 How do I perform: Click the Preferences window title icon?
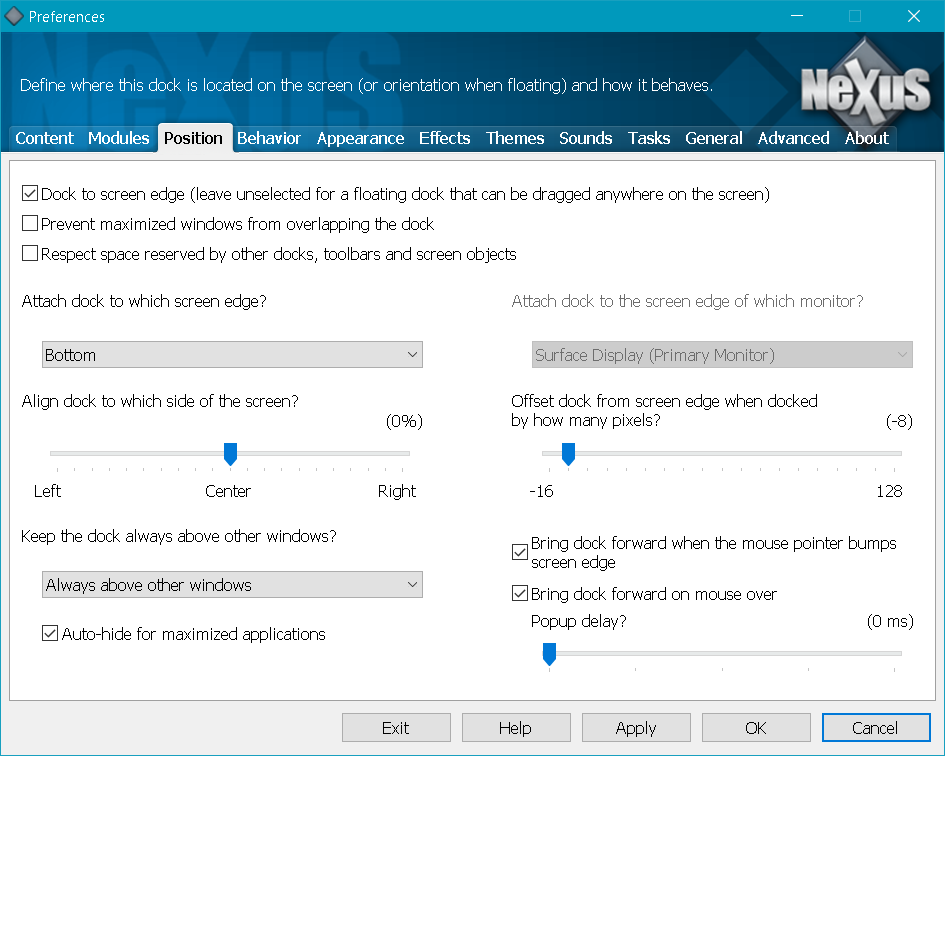14,16
